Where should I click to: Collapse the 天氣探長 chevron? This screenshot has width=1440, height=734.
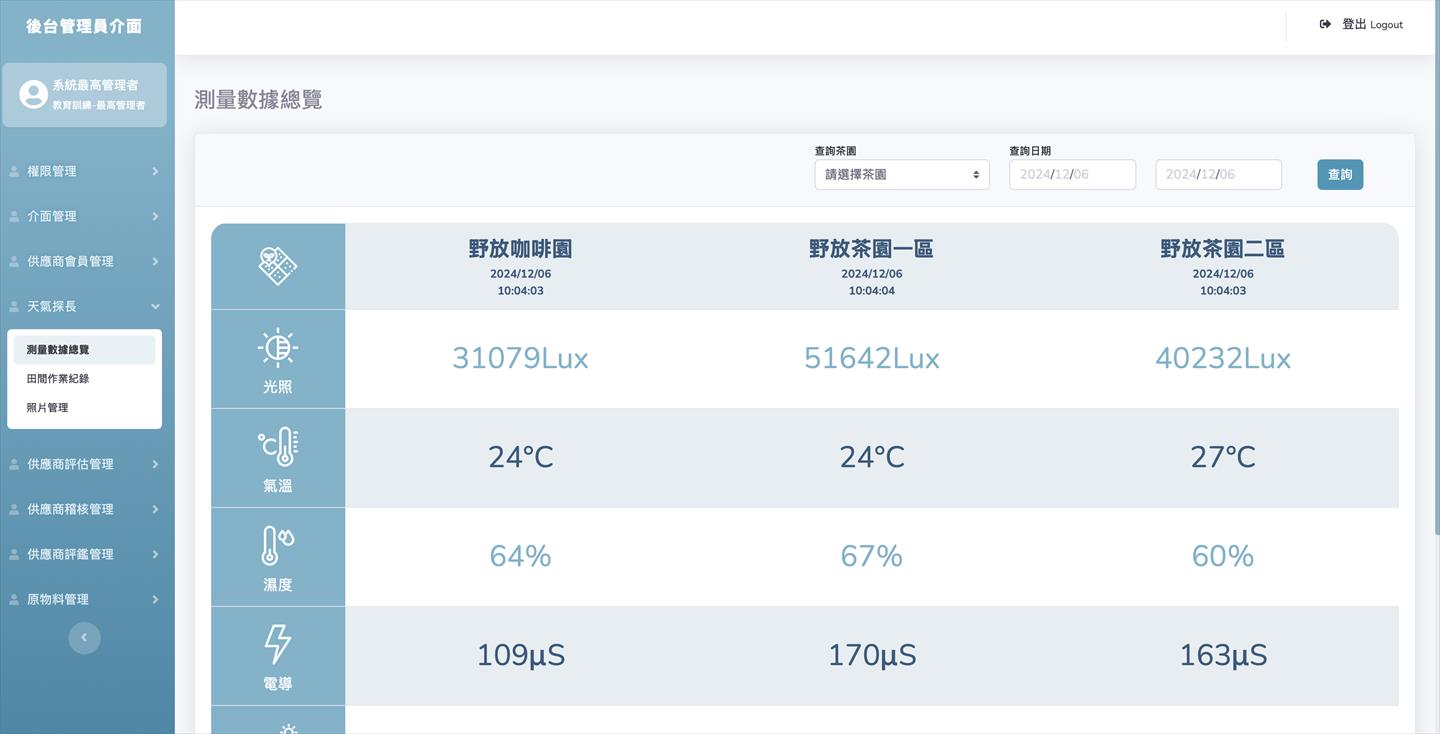click(155, 307)
